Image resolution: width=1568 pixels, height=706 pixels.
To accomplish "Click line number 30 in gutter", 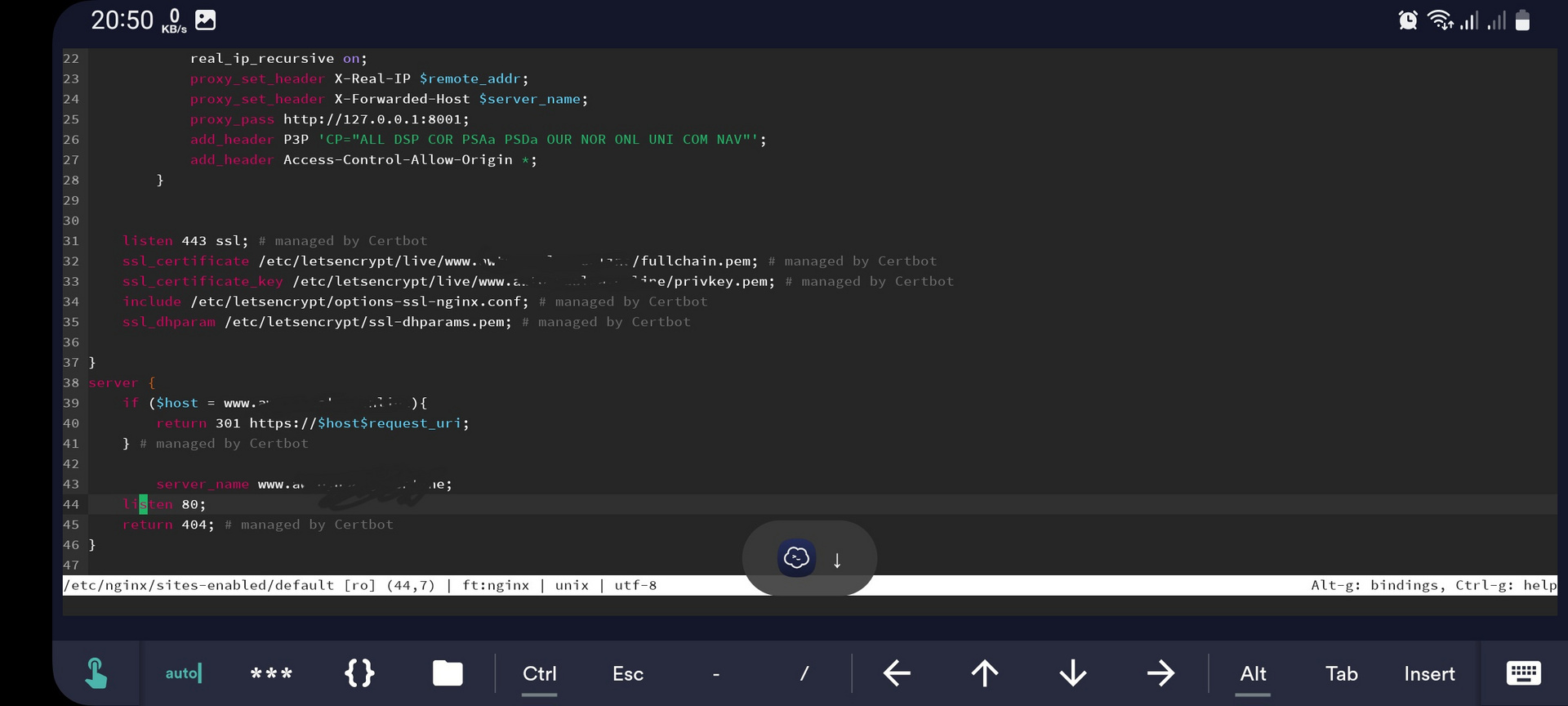I will coord(71,221).
